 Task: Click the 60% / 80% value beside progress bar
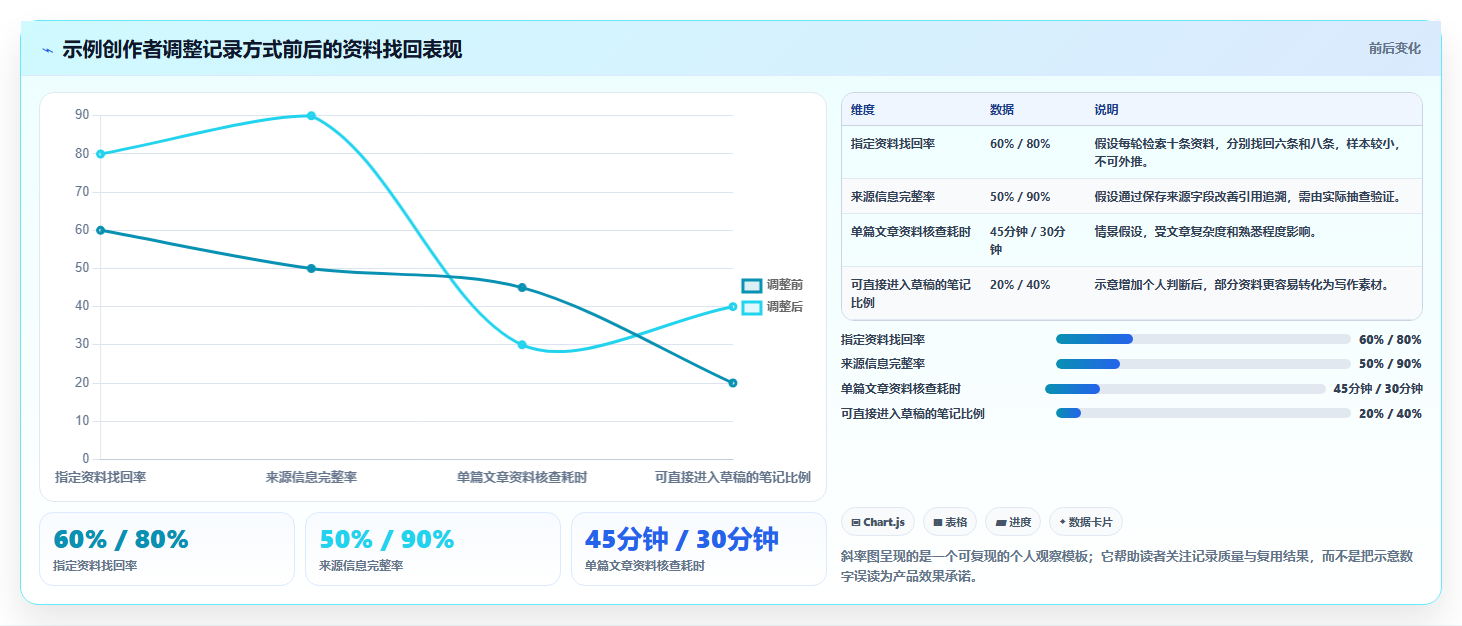1390,340
